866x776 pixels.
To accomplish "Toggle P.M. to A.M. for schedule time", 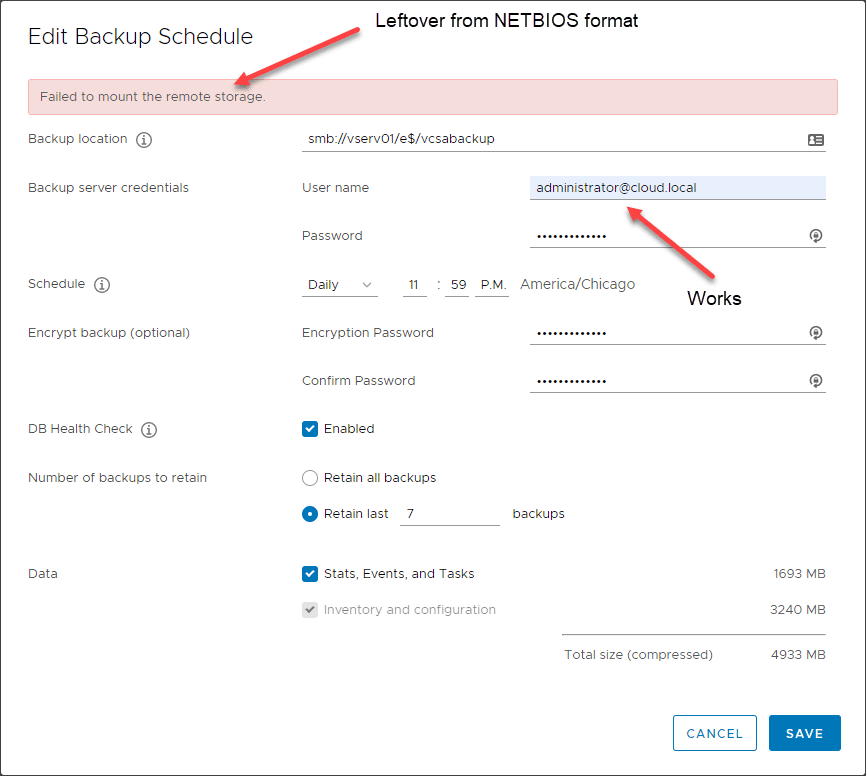I will [x=492, y=284].
